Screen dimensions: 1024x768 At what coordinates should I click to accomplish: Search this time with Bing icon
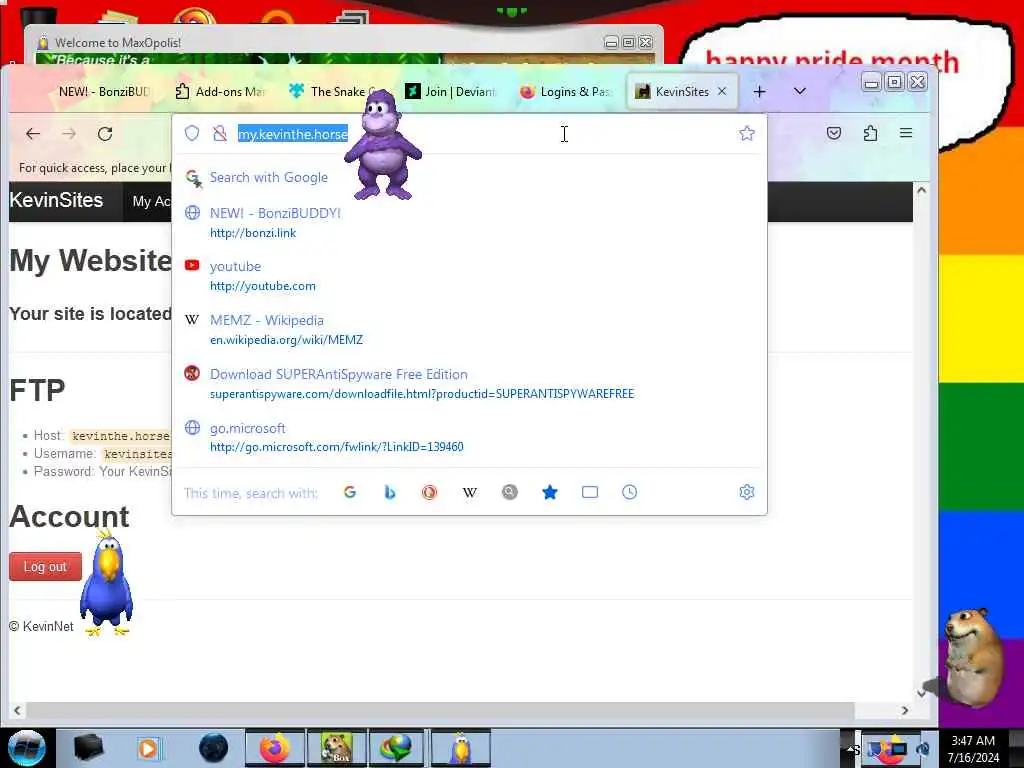click(390, 492)
